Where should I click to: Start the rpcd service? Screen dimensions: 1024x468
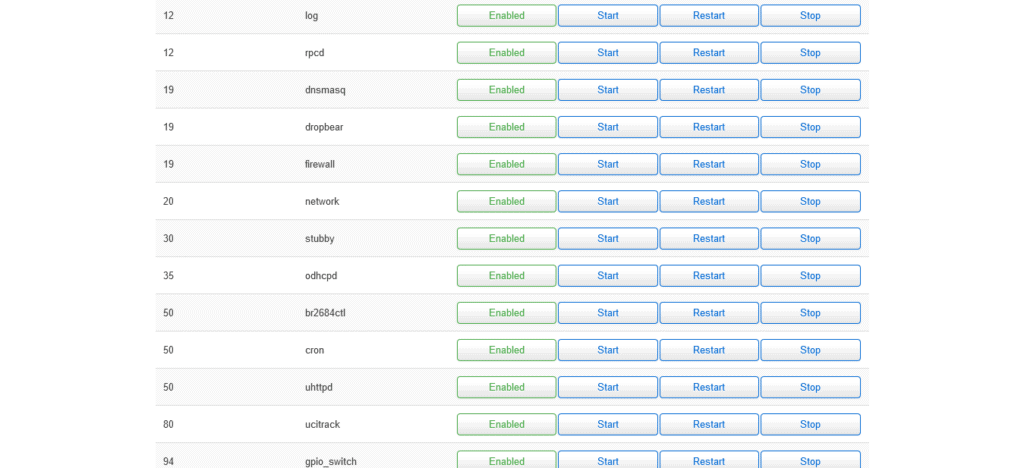(607, 53)
